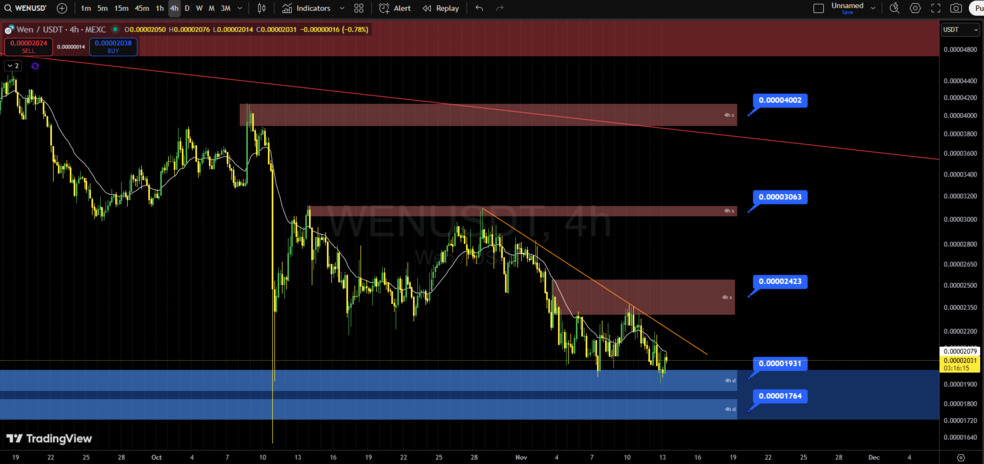This screenshot has width=984, height=464.
Task: Open the Replay mode
Action: pyautogui.click(x=441, y=8)
